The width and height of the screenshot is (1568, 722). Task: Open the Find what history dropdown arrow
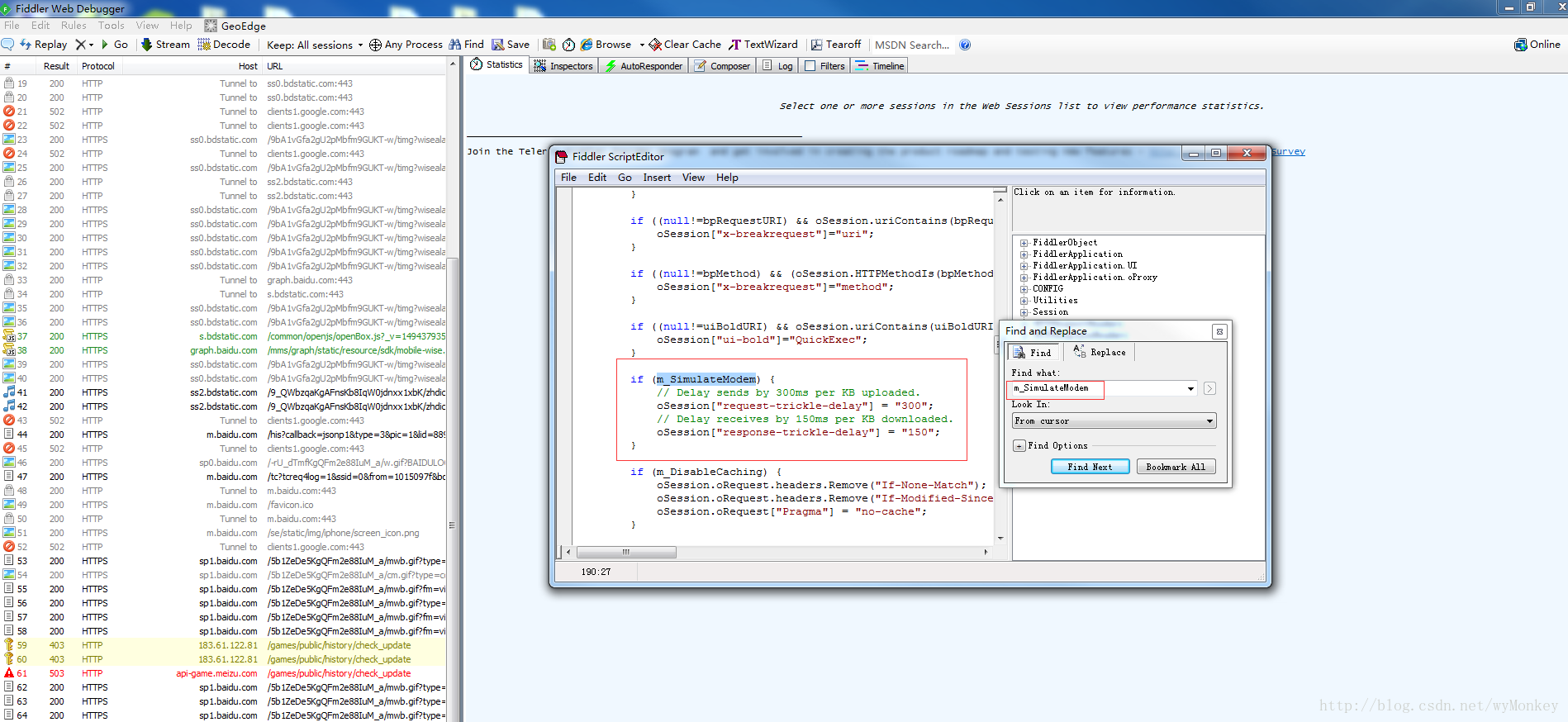[x=1190, y=388]
